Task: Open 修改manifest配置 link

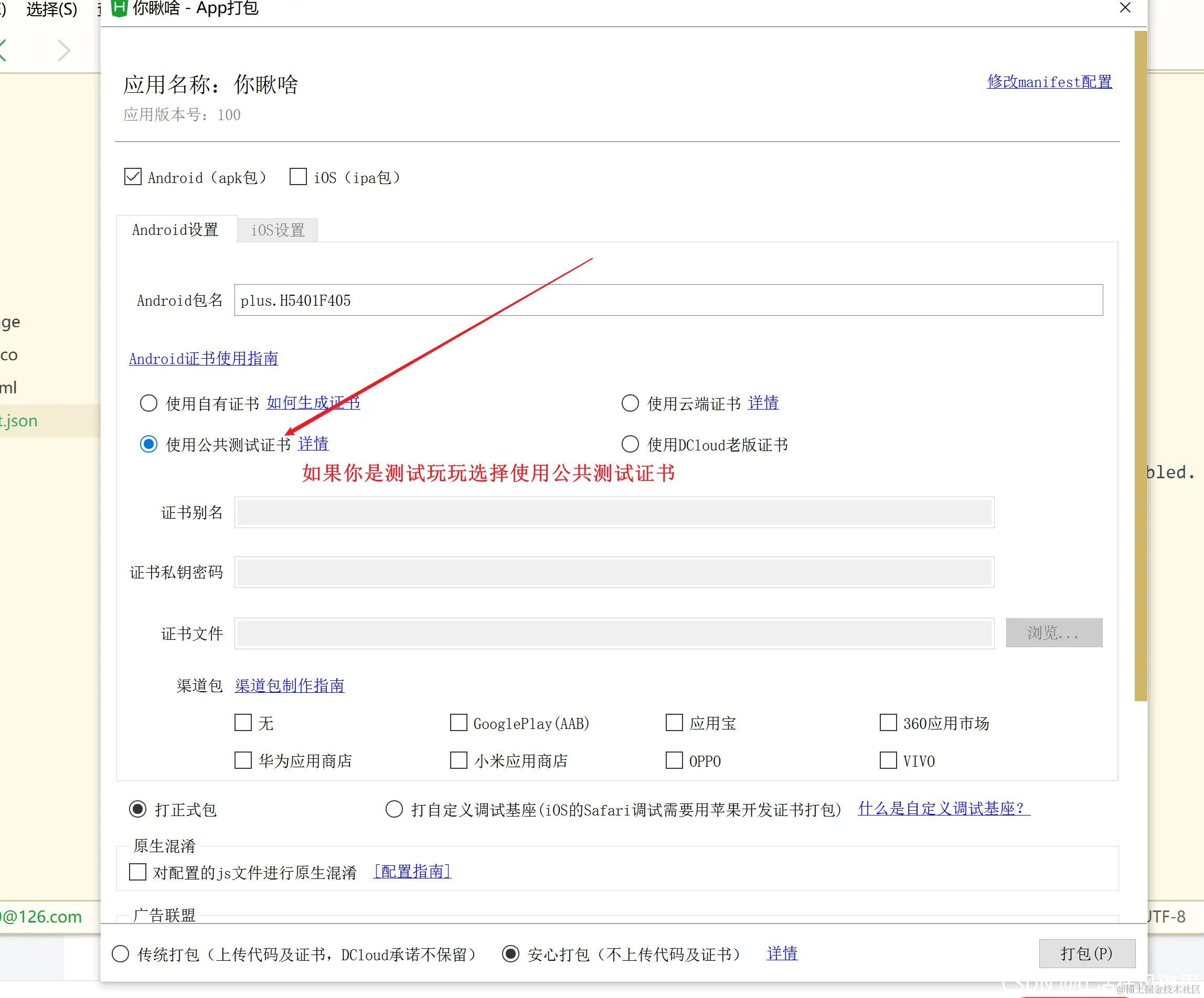Action: tap(1049, 82)
